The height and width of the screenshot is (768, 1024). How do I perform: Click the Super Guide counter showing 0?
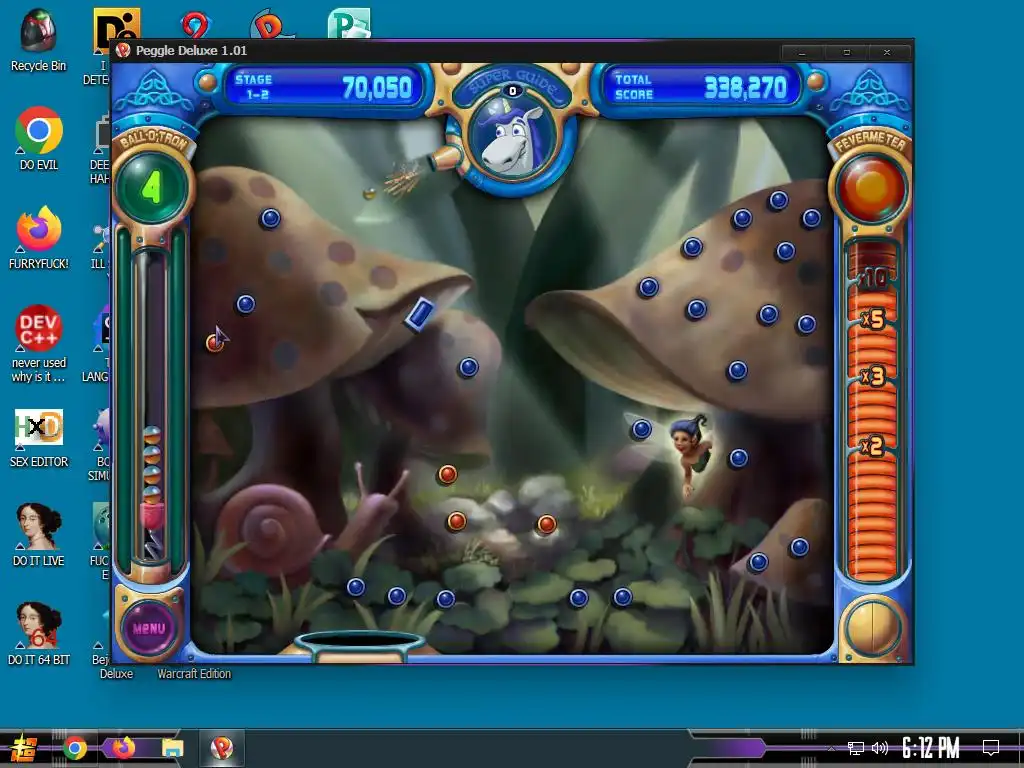tap(513, 91)
